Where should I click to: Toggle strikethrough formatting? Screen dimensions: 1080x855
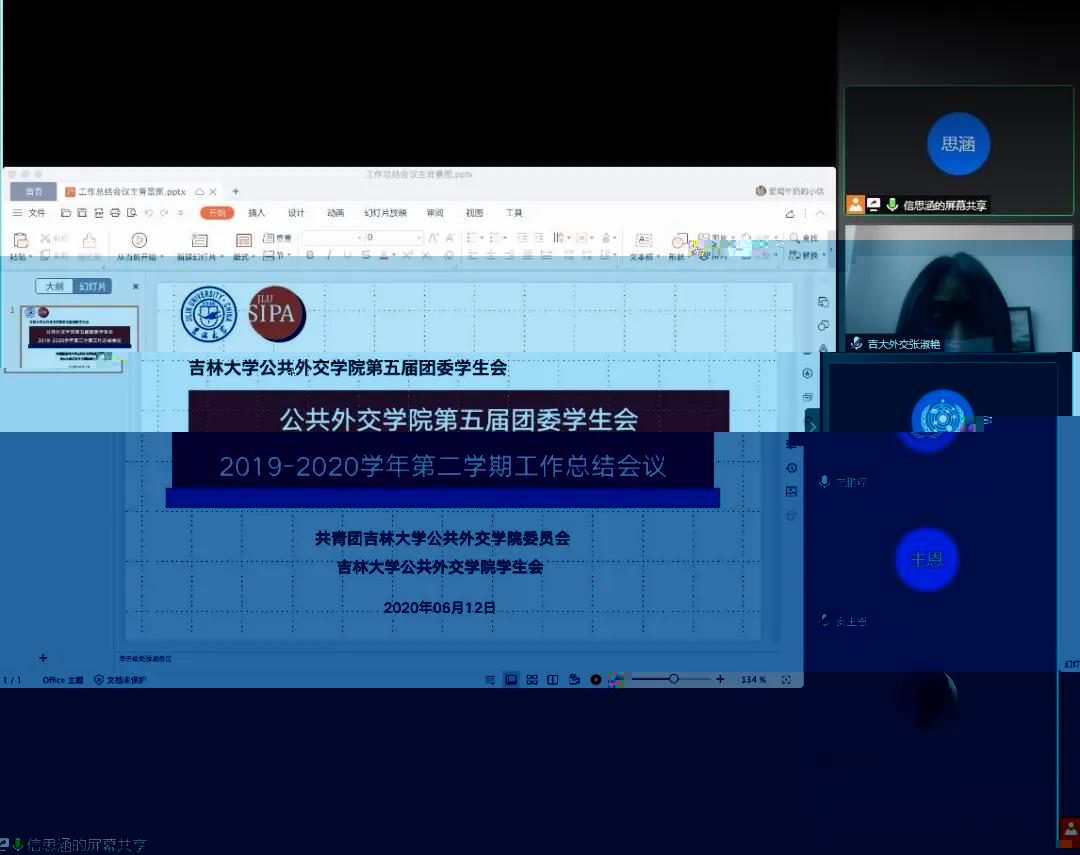(366, 256)
